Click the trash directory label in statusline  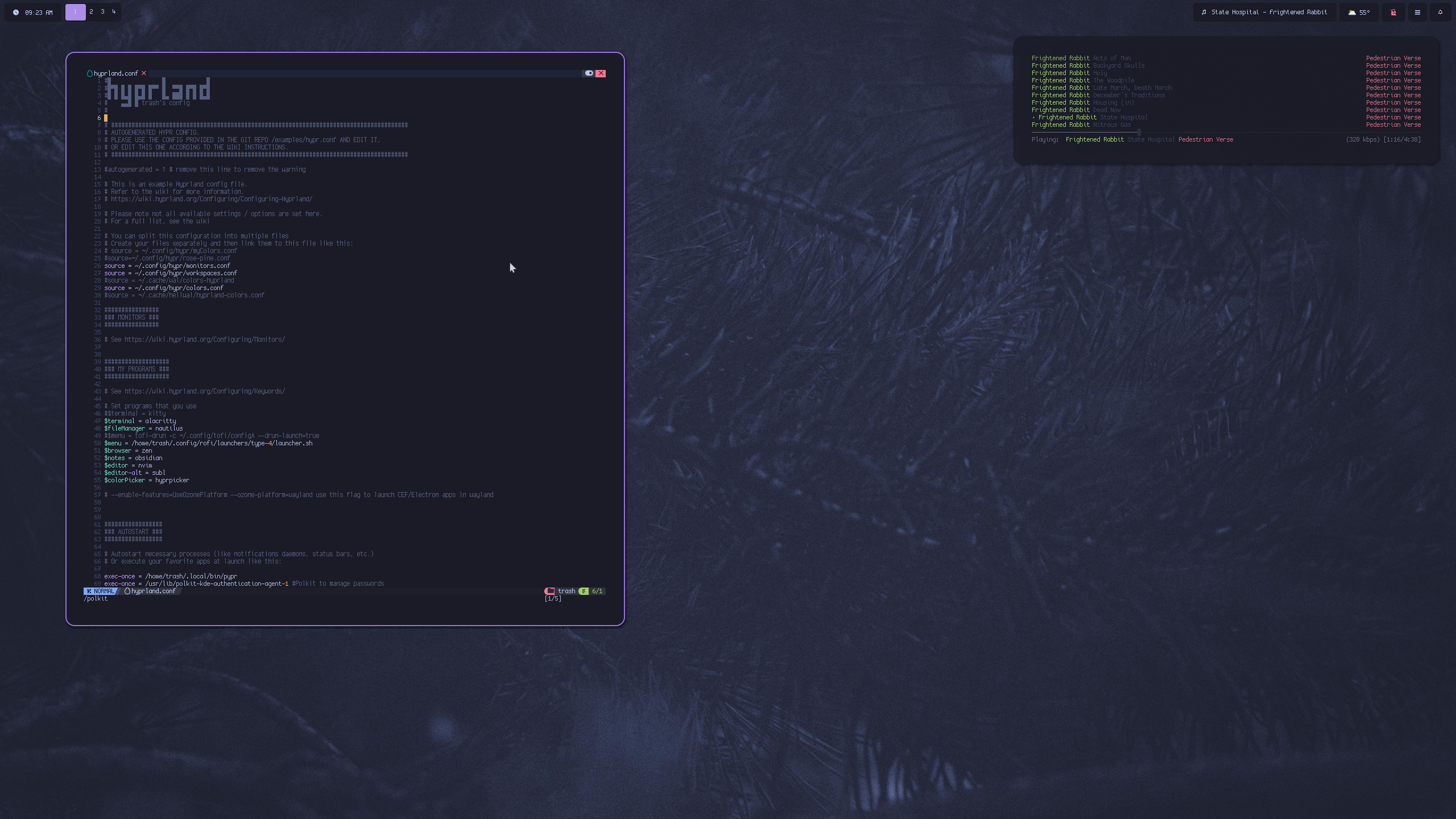[566, 591]
